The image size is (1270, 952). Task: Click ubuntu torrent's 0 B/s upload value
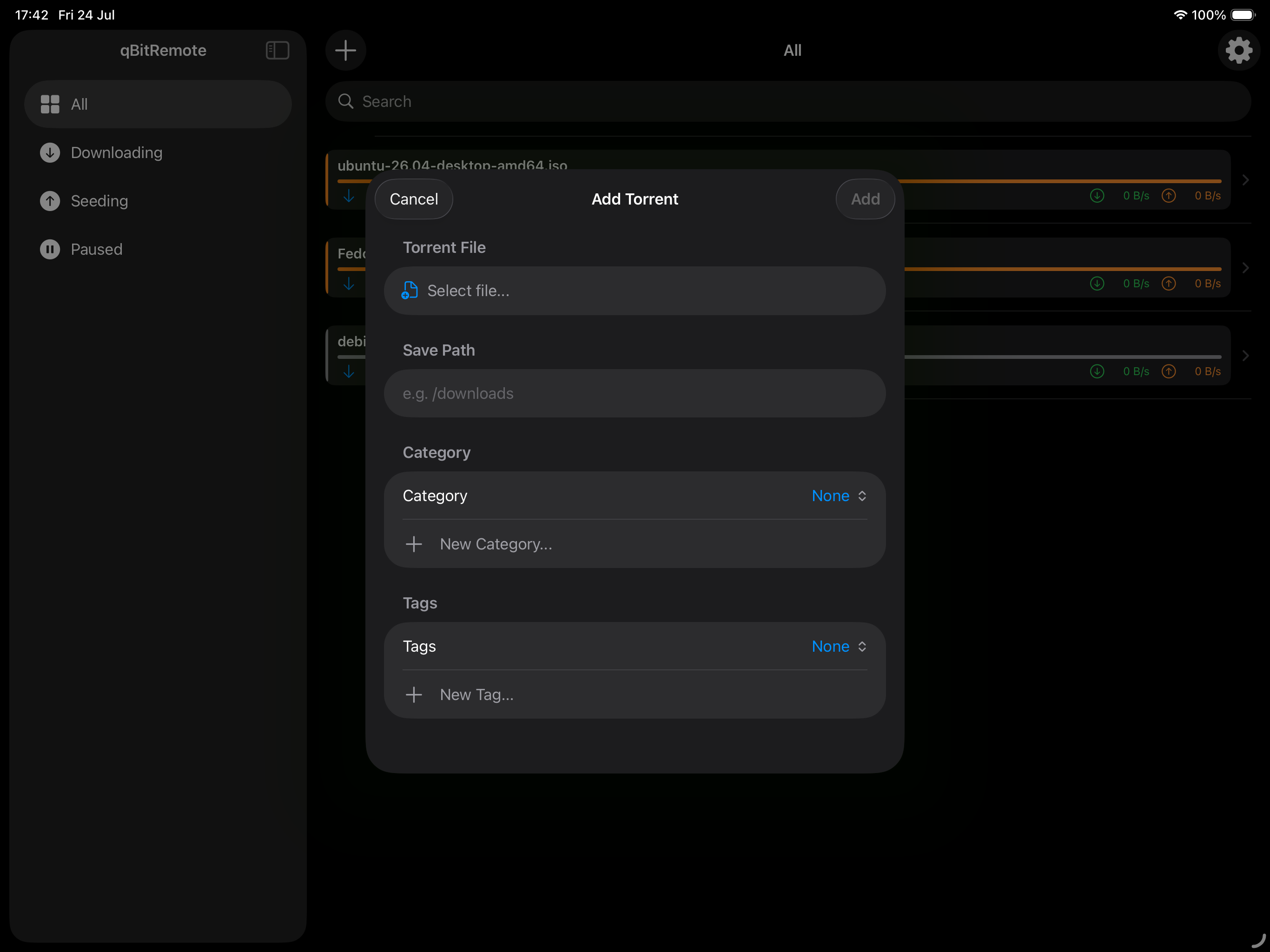(1207, 196)
